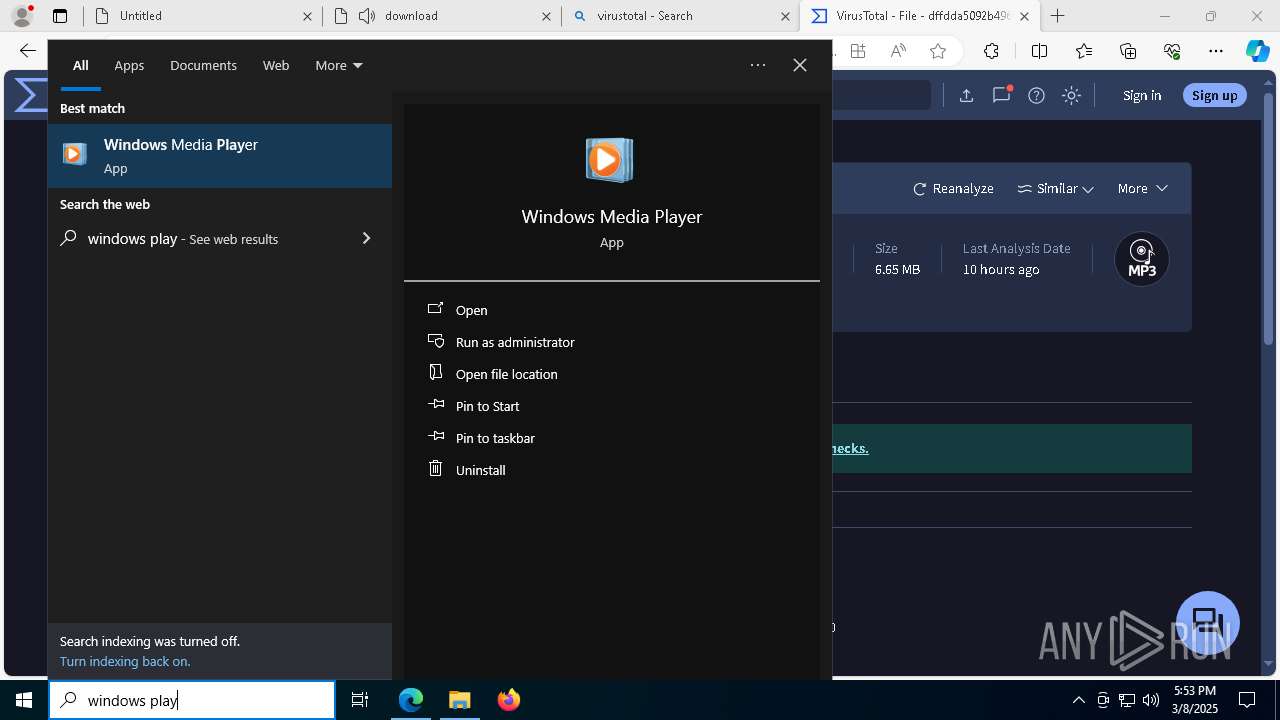Select the Documents search filter tab

click(203, 65)
